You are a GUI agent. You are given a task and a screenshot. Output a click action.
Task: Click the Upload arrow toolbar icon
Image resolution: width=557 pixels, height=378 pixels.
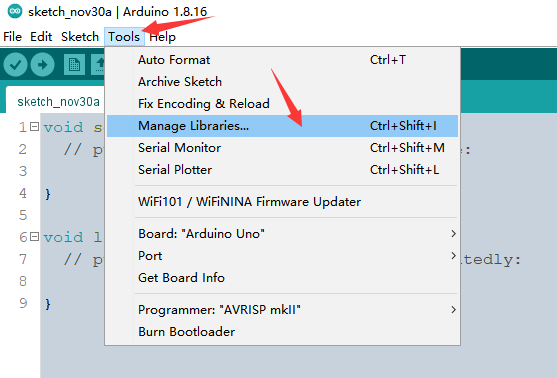[x=42, y=65]
